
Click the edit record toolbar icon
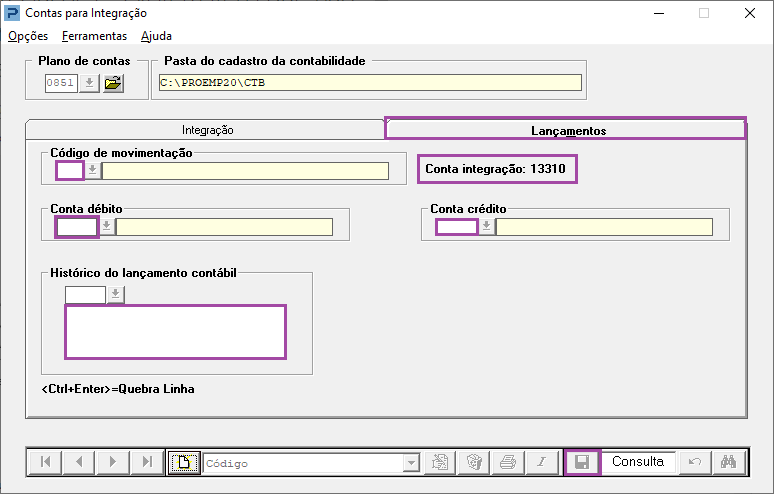tap(440, 462)
